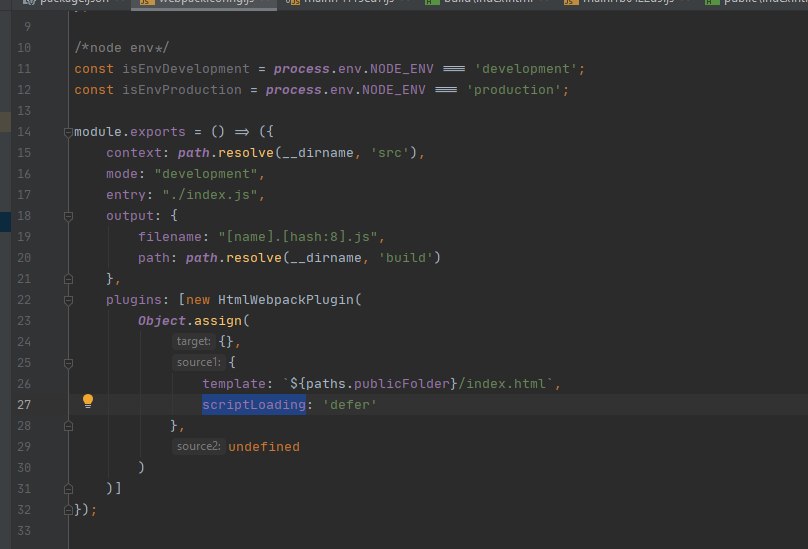Click the /*node env*/ comment

click(x=122, y=47)
